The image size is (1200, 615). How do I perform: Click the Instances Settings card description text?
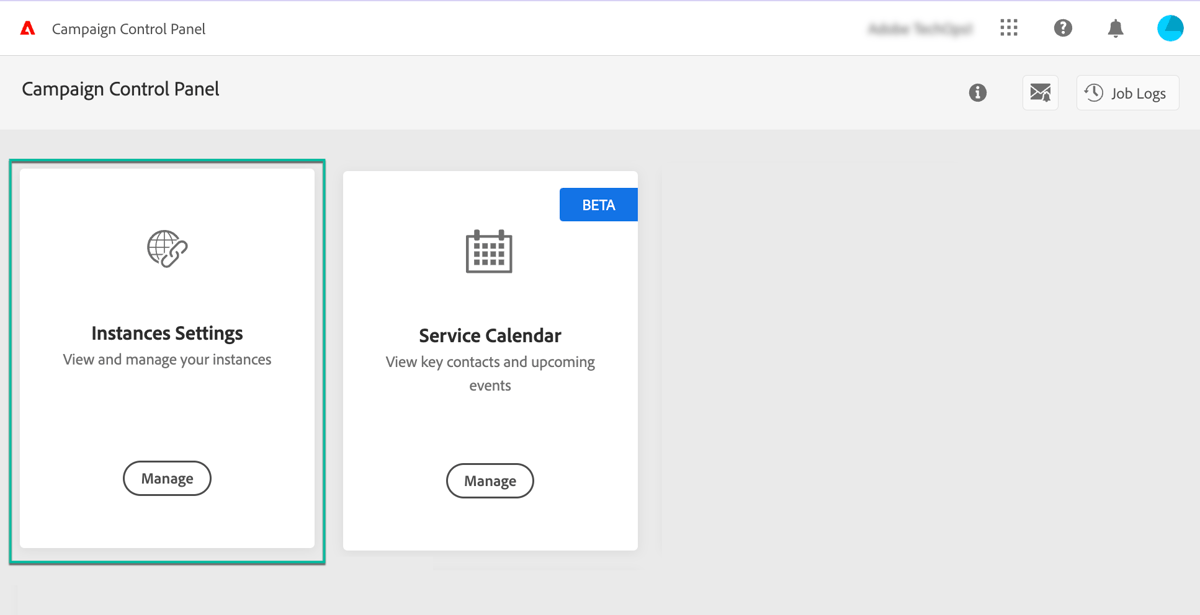(x=167, y=361)
